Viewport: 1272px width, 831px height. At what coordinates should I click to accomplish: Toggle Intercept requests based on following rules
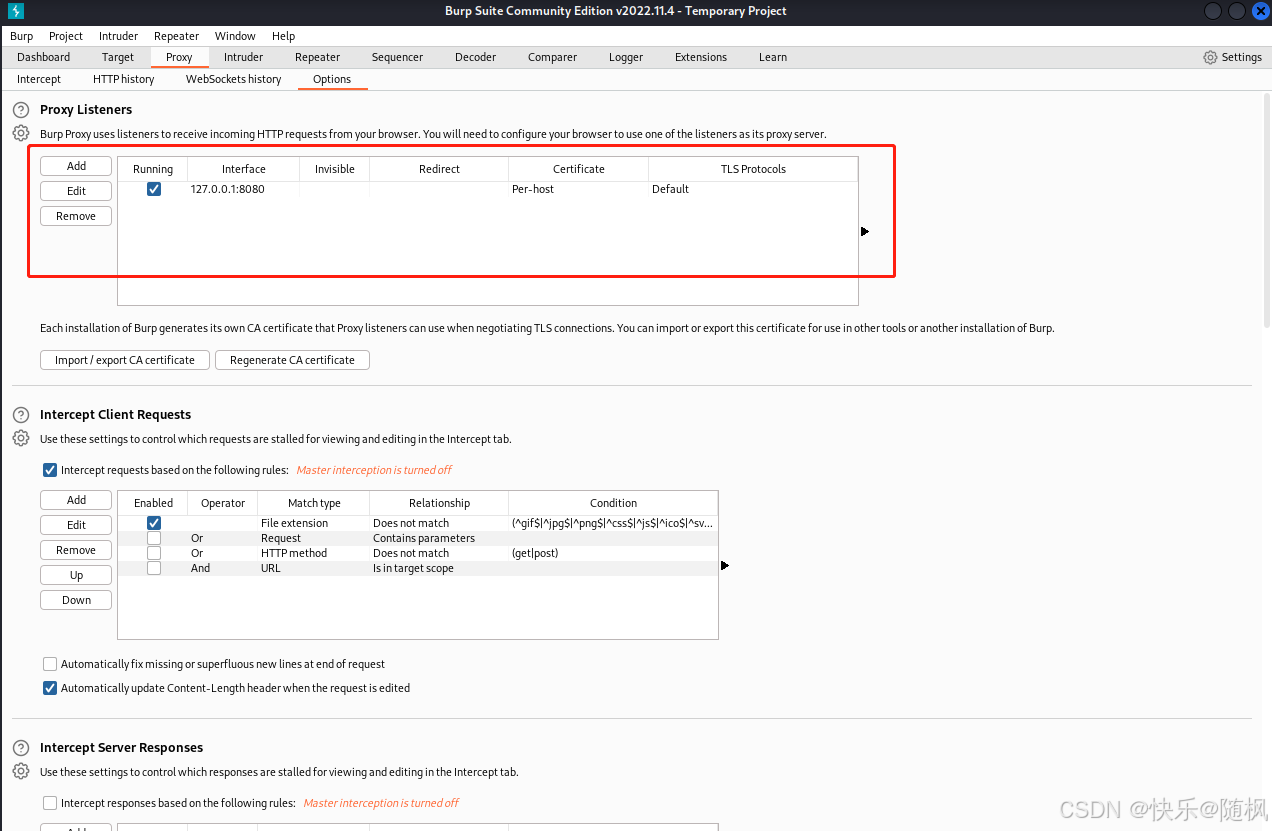pyautogui.click(x=50, y=469)
